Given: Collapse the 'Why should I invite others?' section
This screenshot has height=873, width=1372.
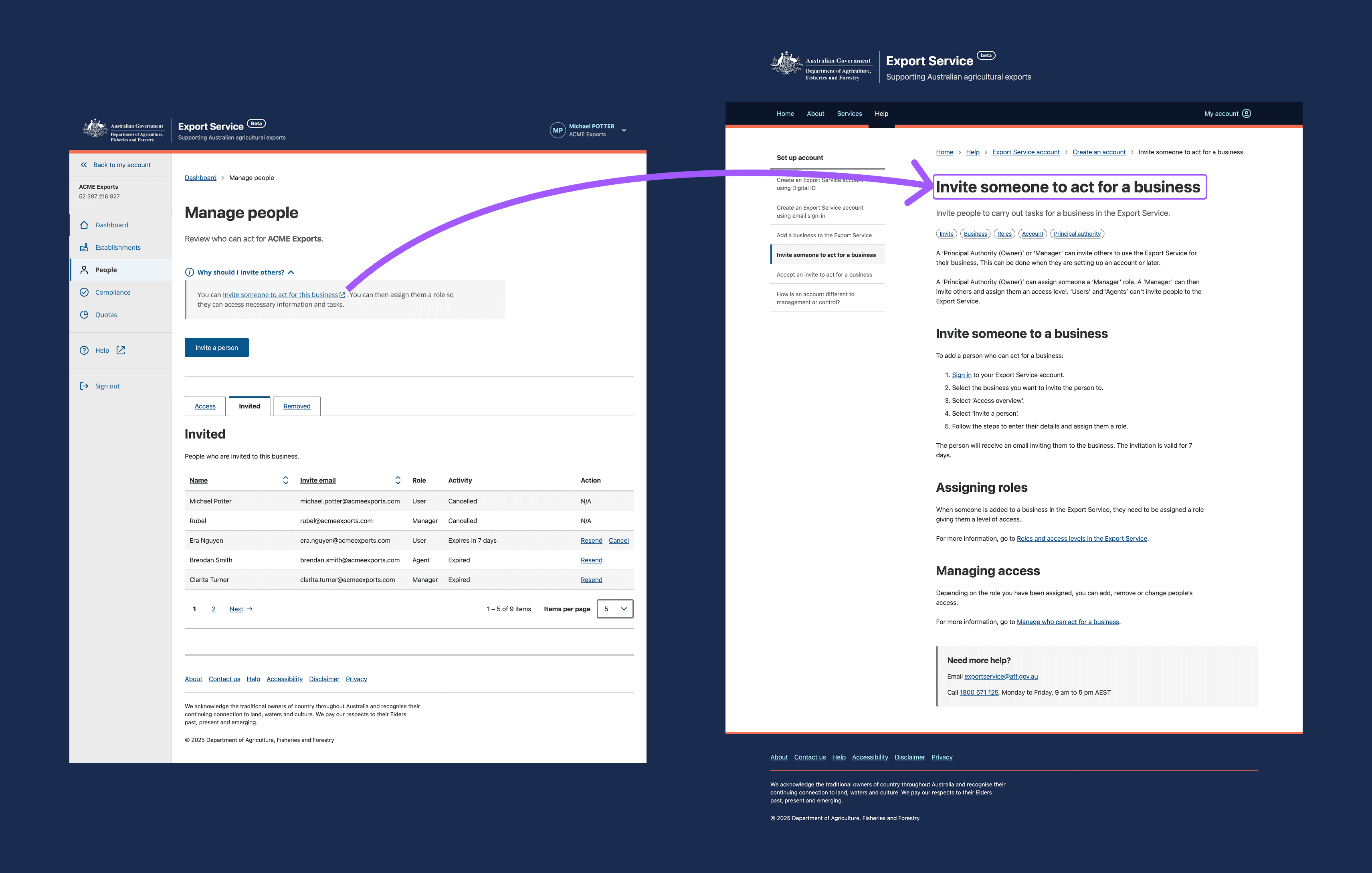Looking at the screenshot, I should pyautogui.click(x=291, y=273).
